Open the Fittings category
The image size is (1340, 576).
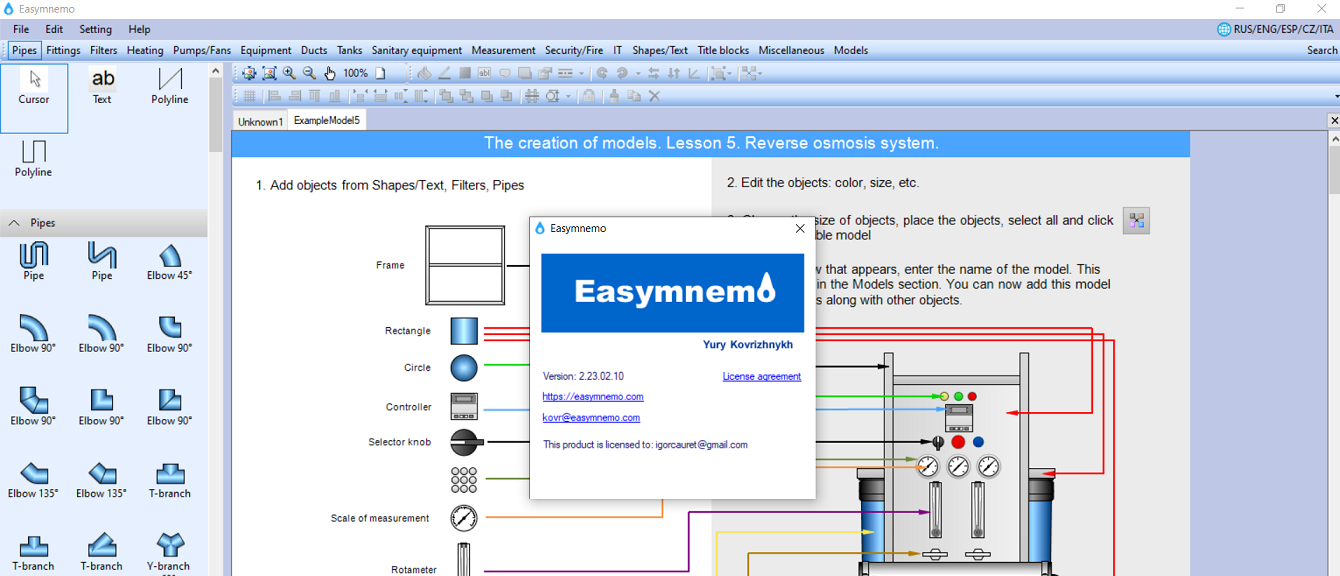[64, 50]
